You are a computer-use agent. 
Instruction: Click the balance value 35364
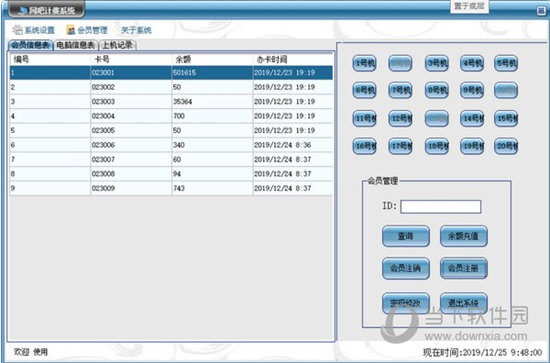(182, 102)
